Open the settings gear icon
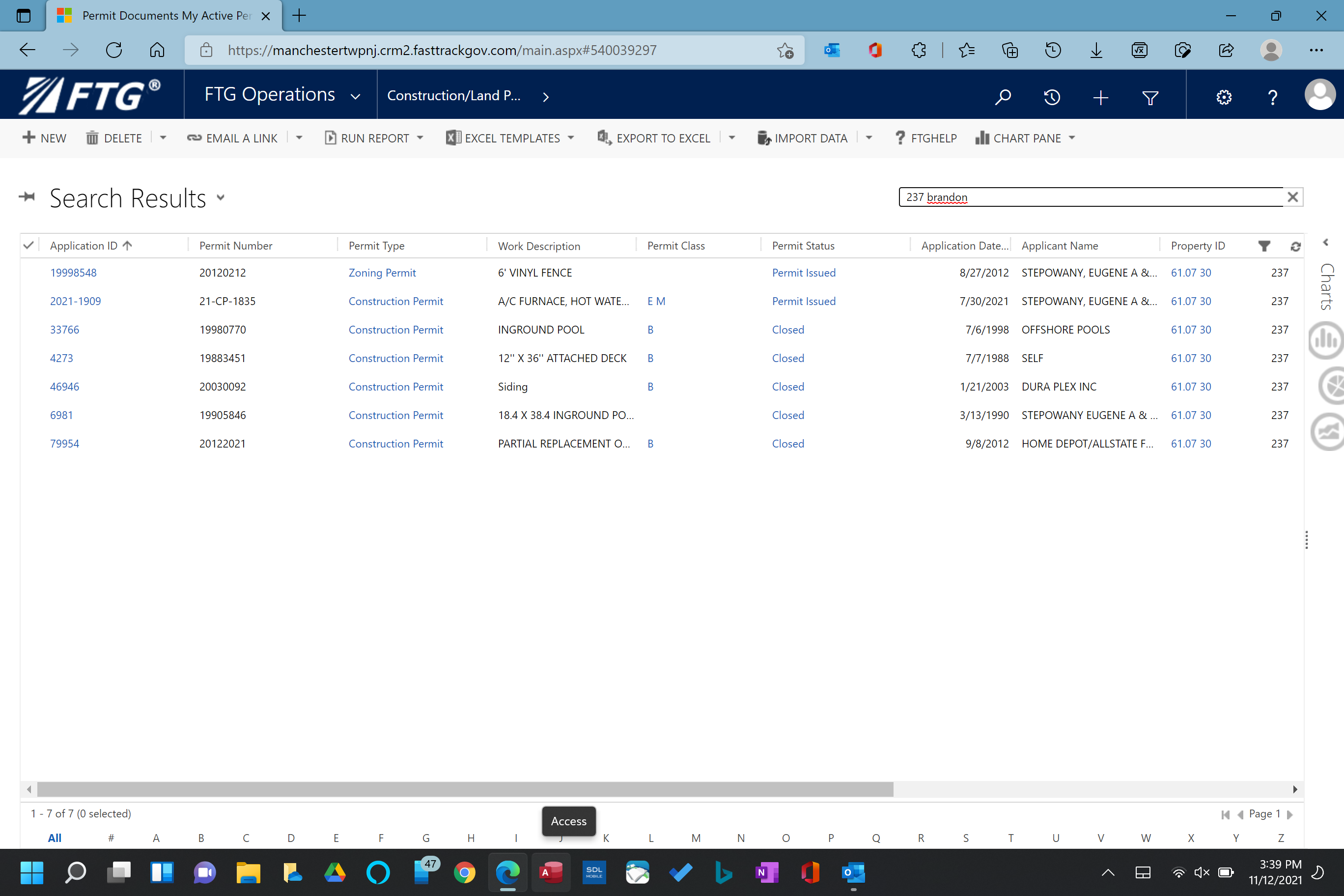This screenshot has width=1344, height=896. [x=1224, y=97]
